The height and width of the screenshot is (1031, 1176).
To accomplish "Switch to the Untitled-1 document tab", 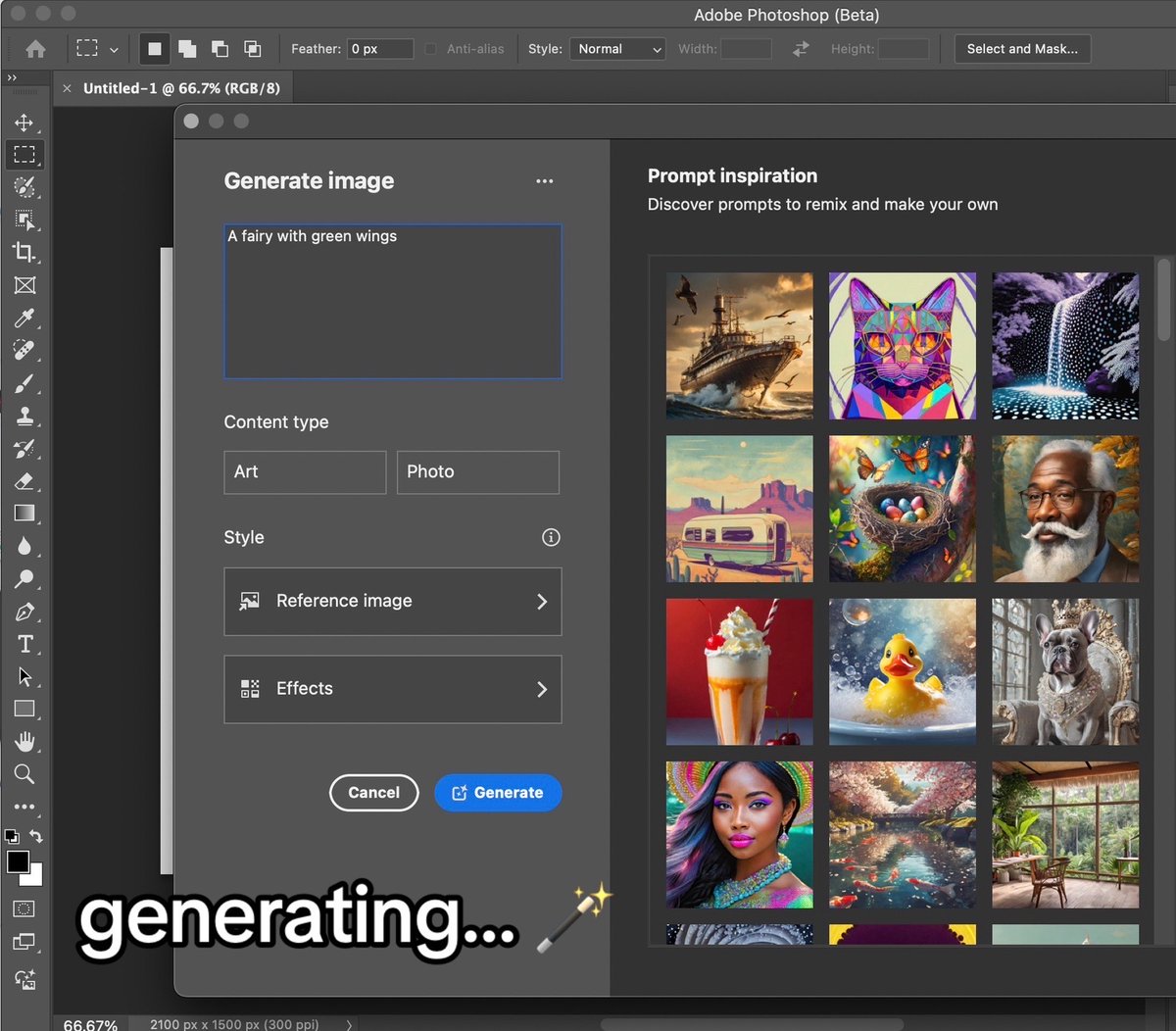I will 181,88.
